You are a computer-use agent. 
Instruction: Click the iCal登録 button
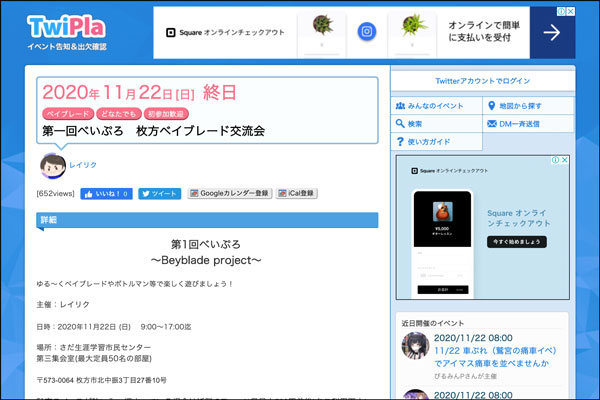pyautogui.click(x=295, y=193)
